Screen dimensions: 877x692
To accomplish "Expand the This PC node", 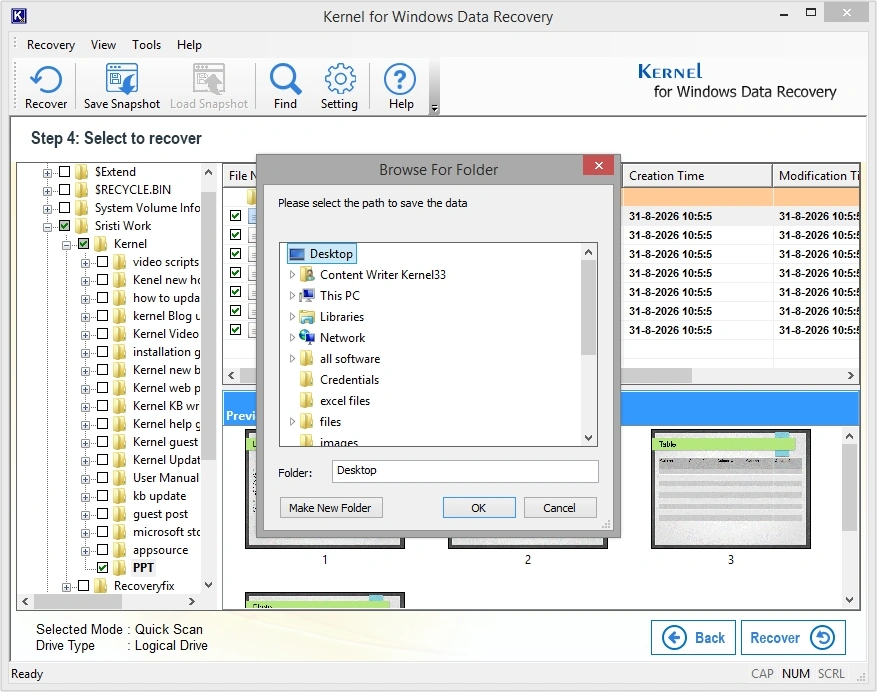I will pos(292,295).
